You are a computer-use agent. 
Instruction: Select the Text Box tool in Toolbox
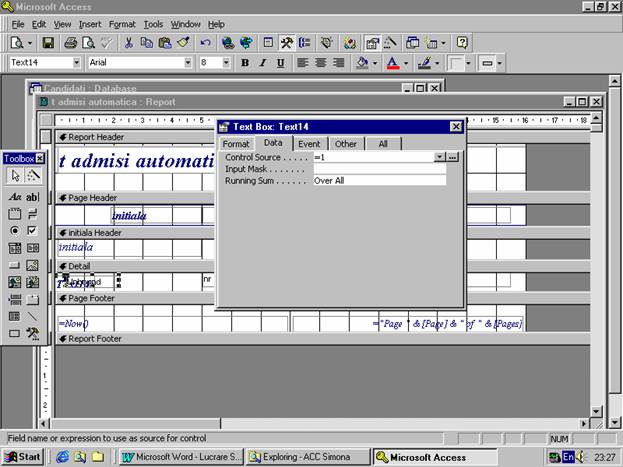pos(33,195)
